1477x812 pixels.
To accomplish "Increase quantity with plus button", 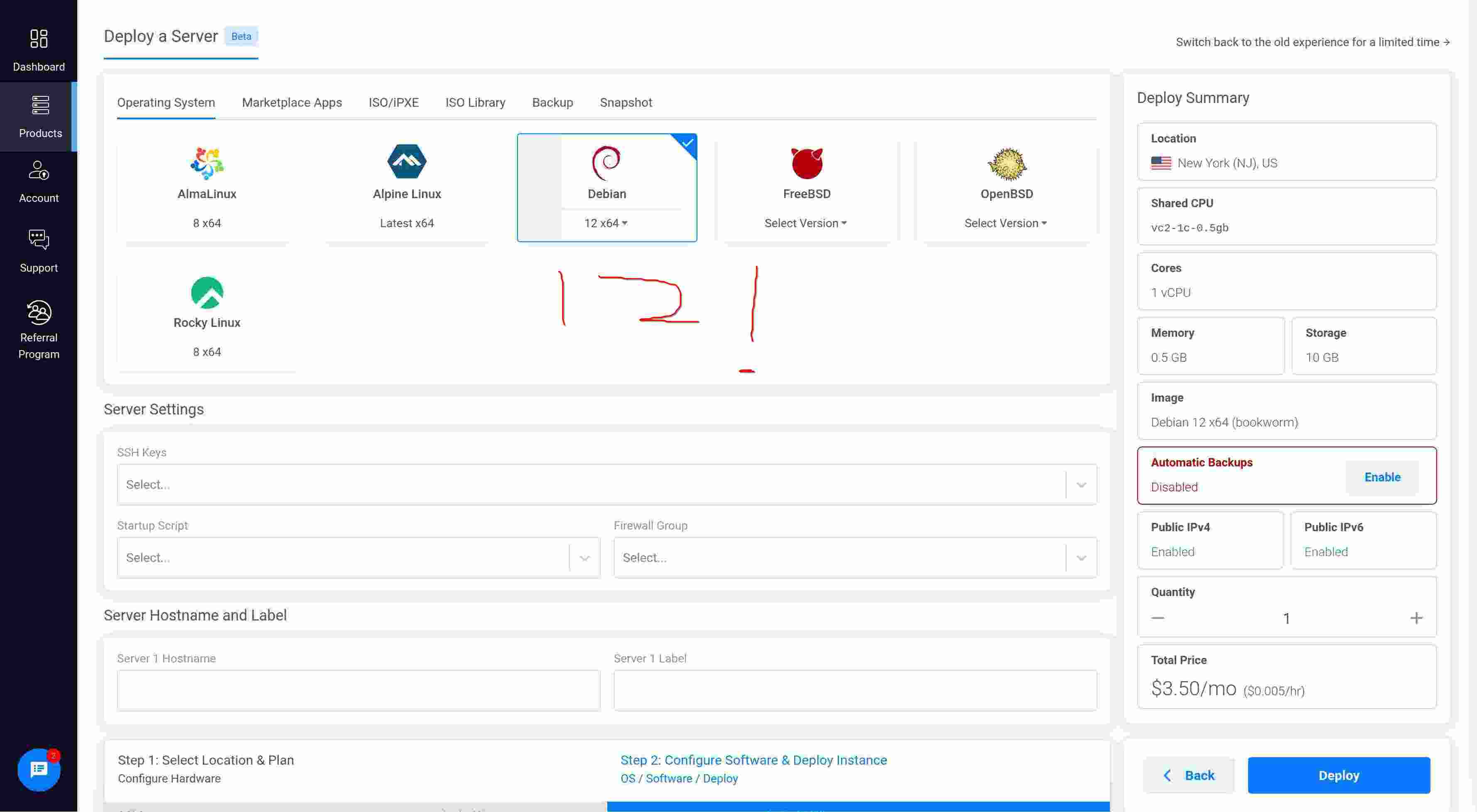I will (1416, 618).
